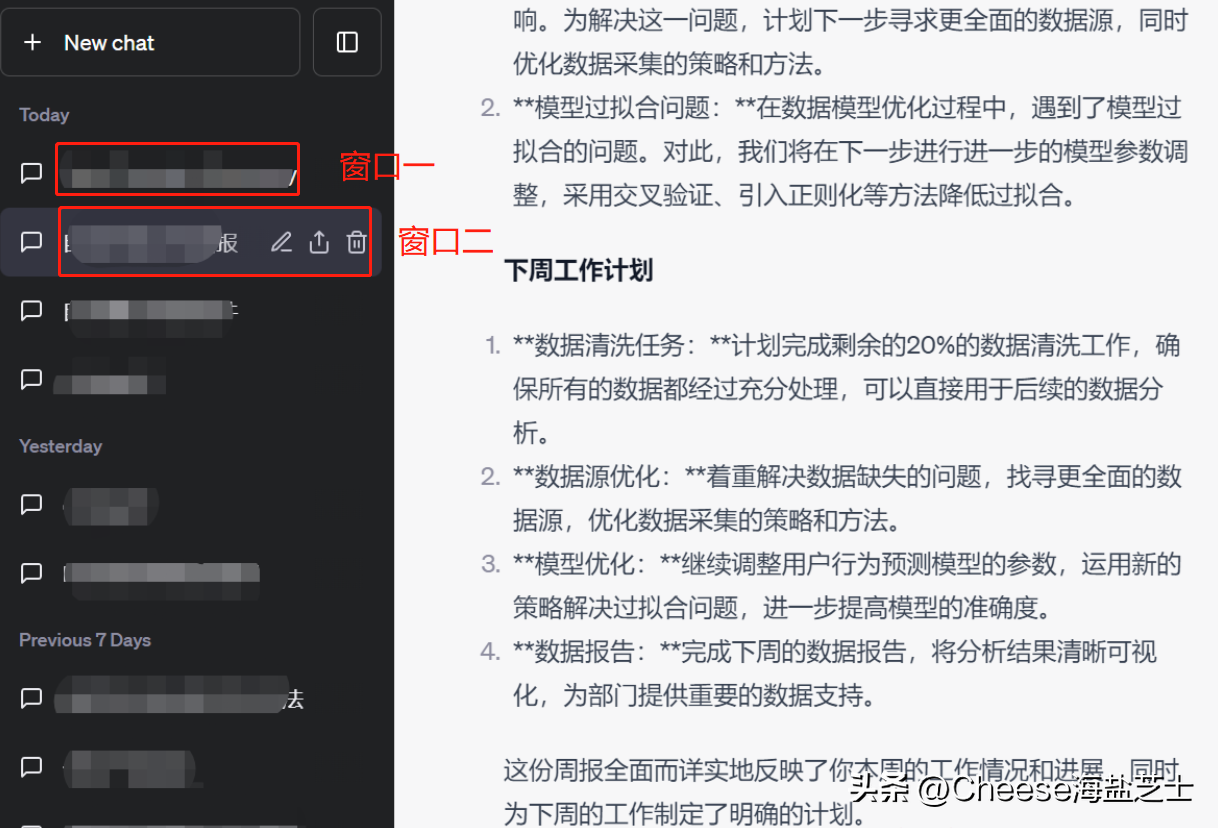Click the chat icon of first Yesterday chat
This screenshot has width=1218, height=828.
(31, 505)
